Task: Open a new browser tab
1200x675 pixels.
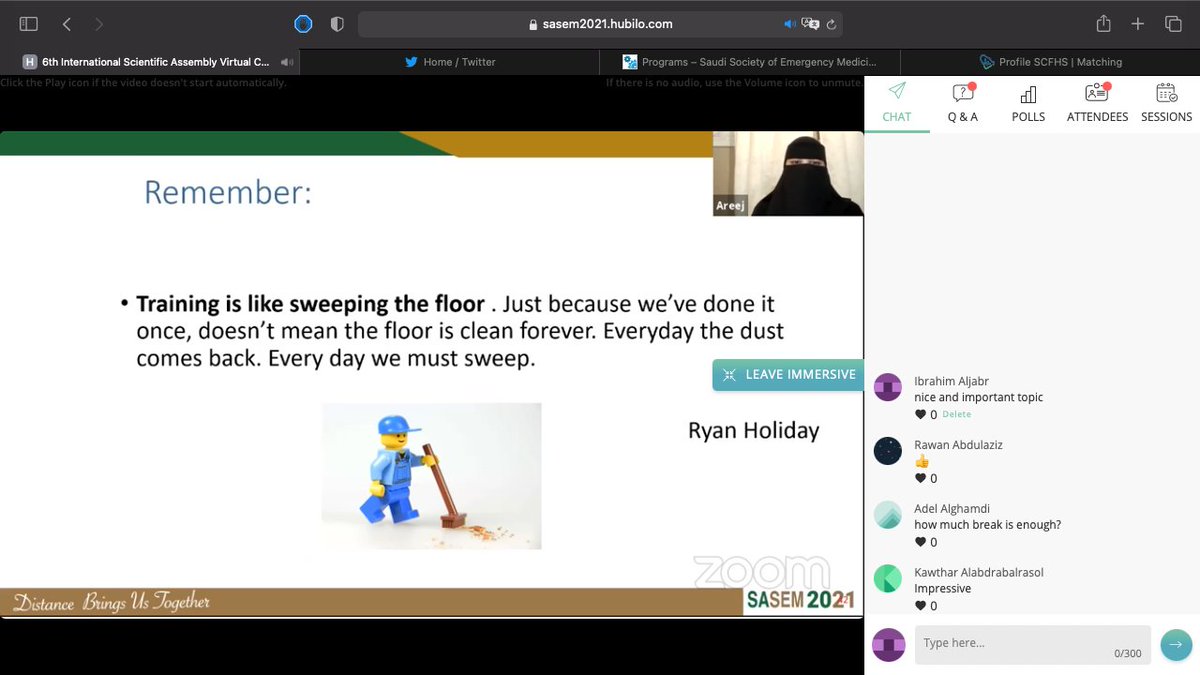Action: pos(1136,23)
